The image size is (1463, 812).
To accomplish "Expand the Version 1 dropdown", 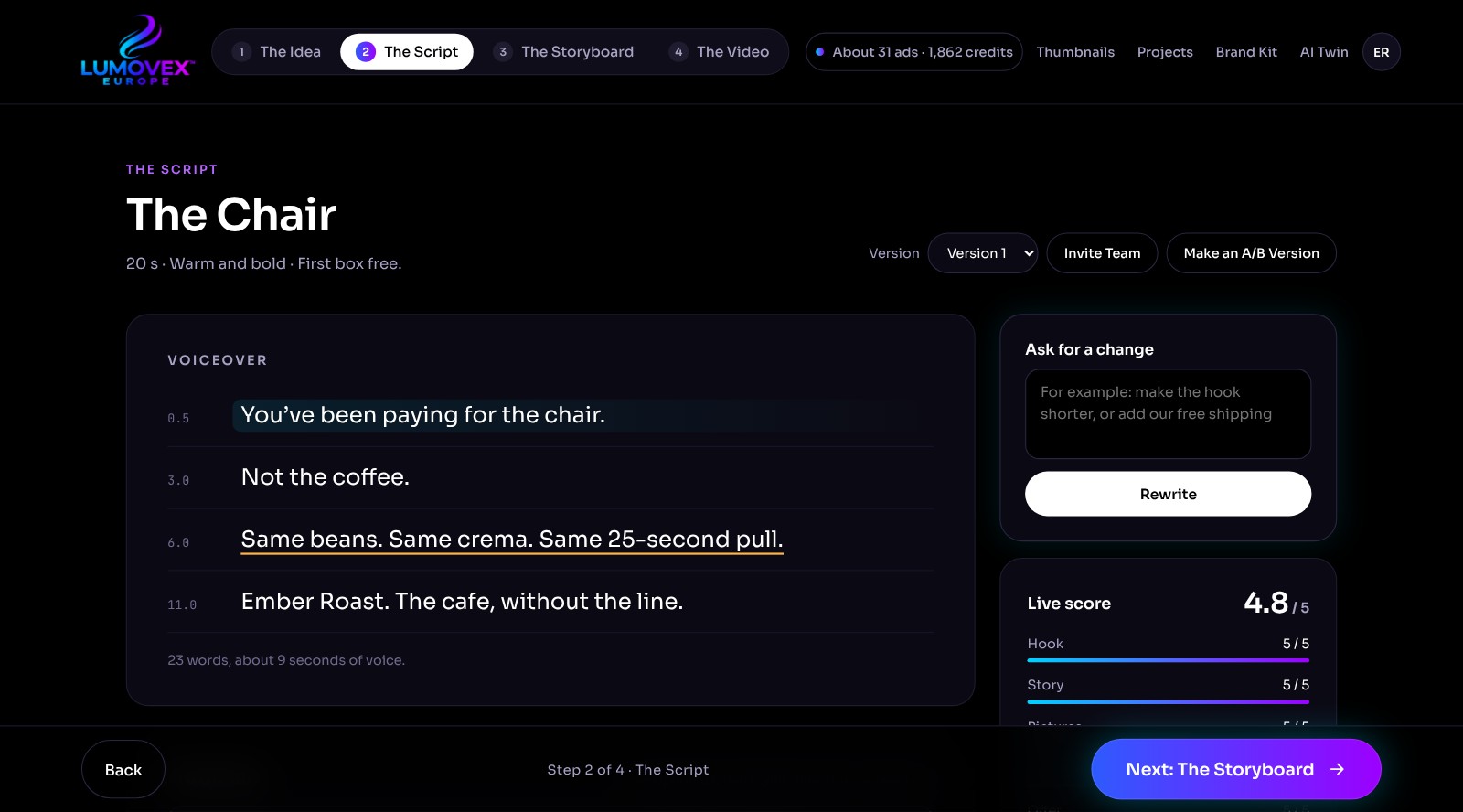I will click(983, 253).
